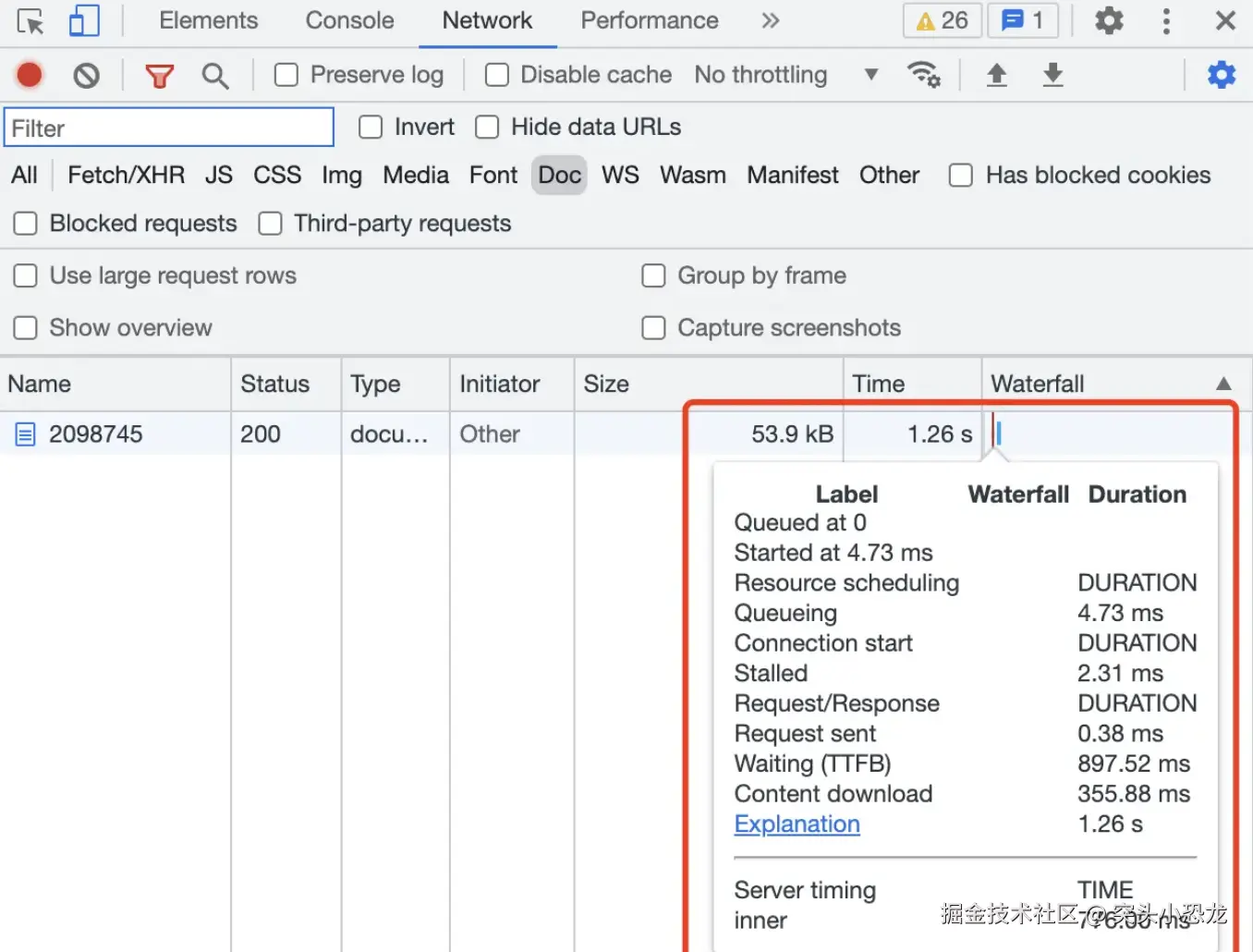Check the Invert filter checkbox
Screen dimensions: 1253x952
pyautogui.click(x=371, y=127)
